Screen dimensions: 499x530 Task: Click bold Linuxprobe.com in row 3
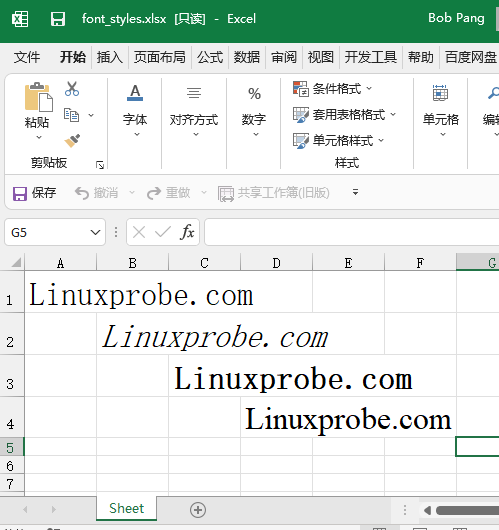pos(293,379)
